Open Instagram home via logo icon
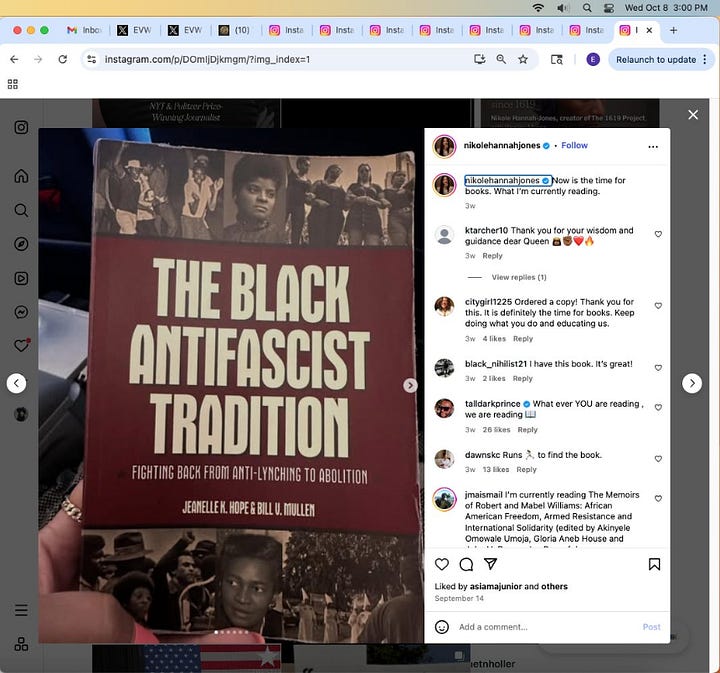This screenshot has width=720, height=673. coord(21,127)
